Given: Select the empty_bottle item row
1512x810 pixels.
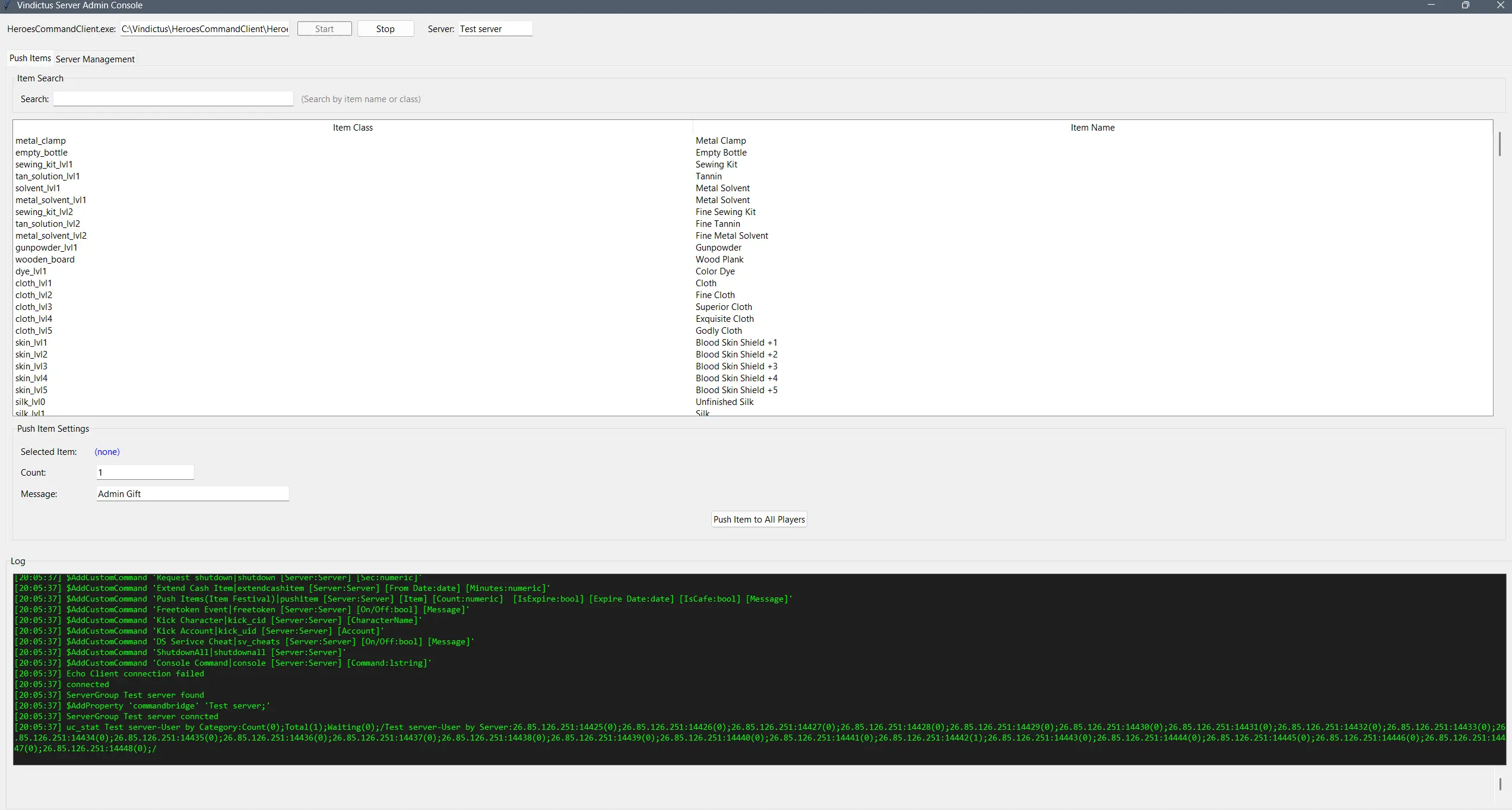Looking at the screenshot, I should 753,153.
